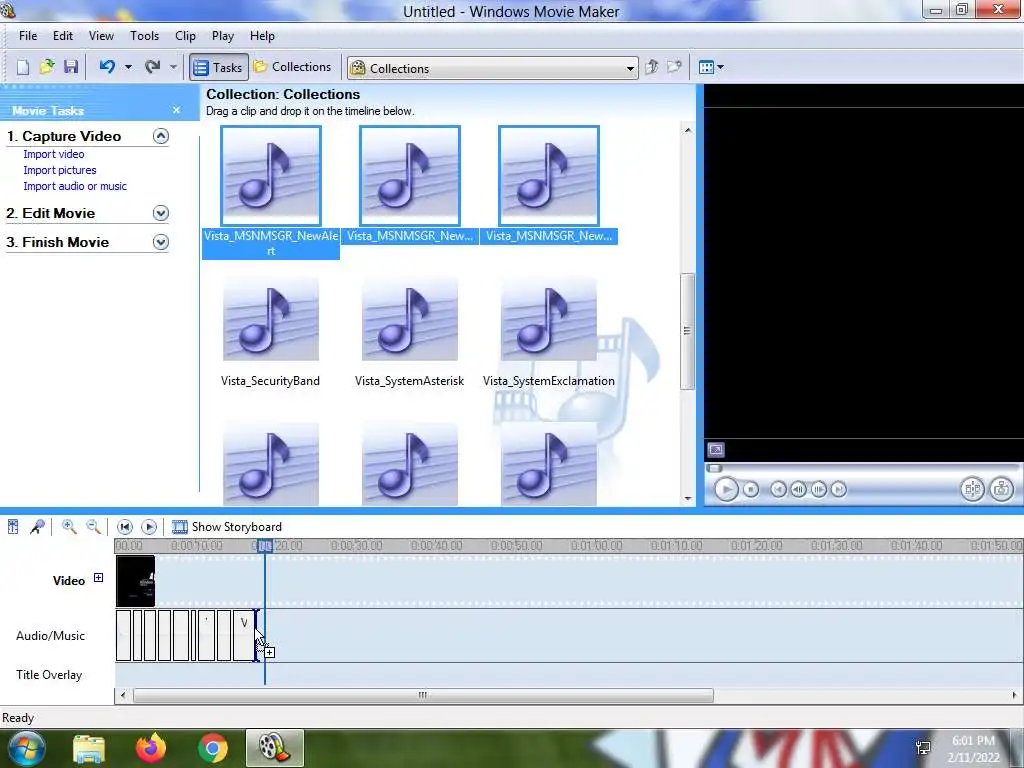Click the timeline horizontal scrollbar thumb
Image resolution: width=1024 pixels, height=768 pixels.
click(423, 696)
